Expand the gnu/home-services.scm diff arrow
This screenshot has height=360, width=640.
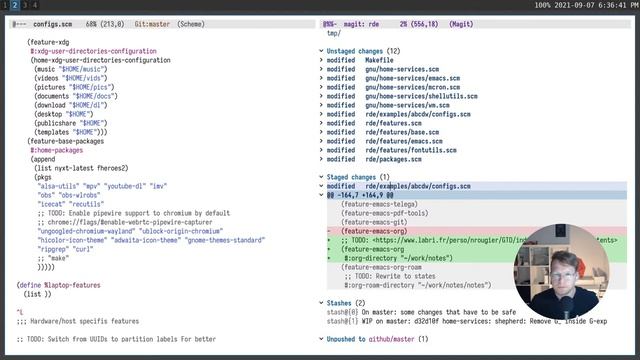[x=321, y=69]
